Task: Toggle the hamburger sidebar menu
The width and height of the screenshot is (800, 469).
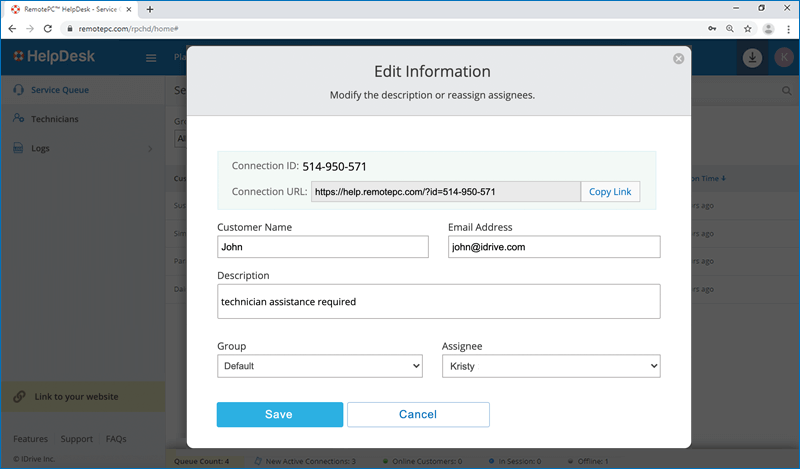Action: [x=152, y=58]
